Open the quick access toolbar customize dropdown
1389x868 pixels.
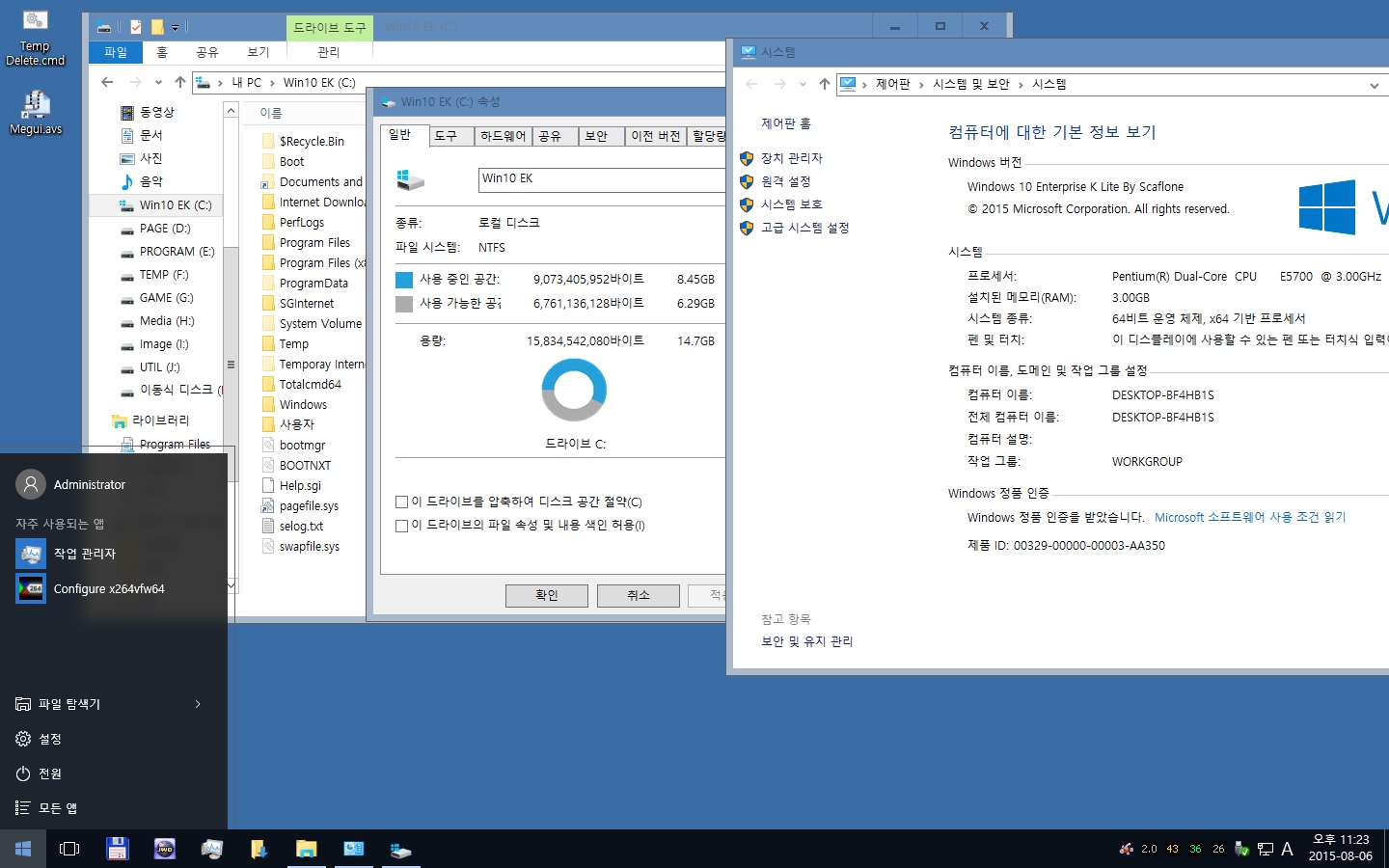[x=175, y=27]
